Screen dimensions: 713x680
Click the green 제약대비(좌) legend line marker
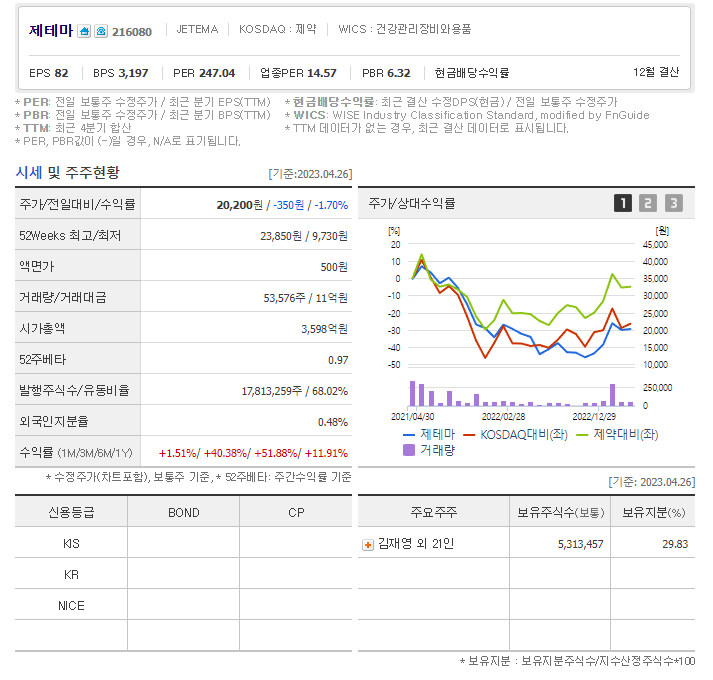tap(582, 435)
